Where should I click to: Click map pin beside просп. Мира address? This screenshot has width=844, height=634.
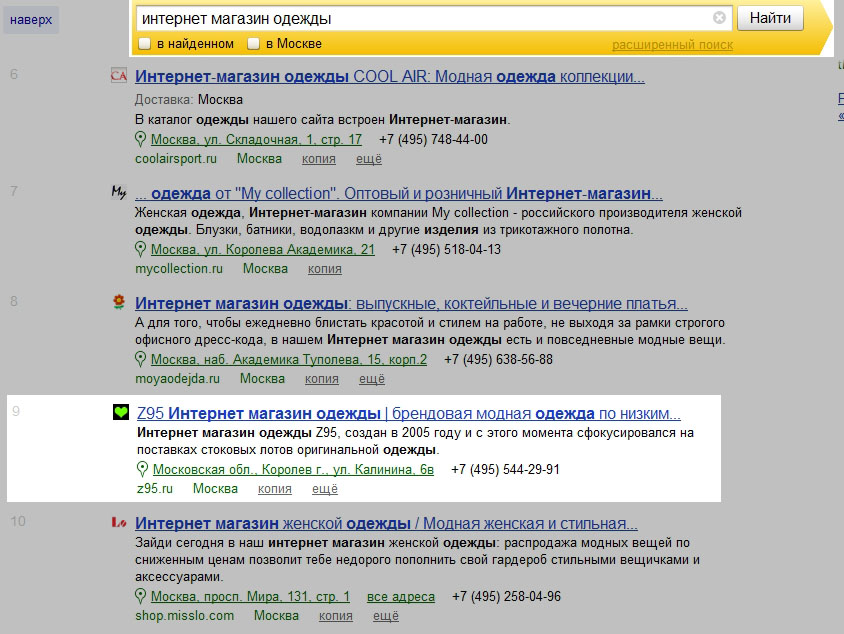click(140, 596)
